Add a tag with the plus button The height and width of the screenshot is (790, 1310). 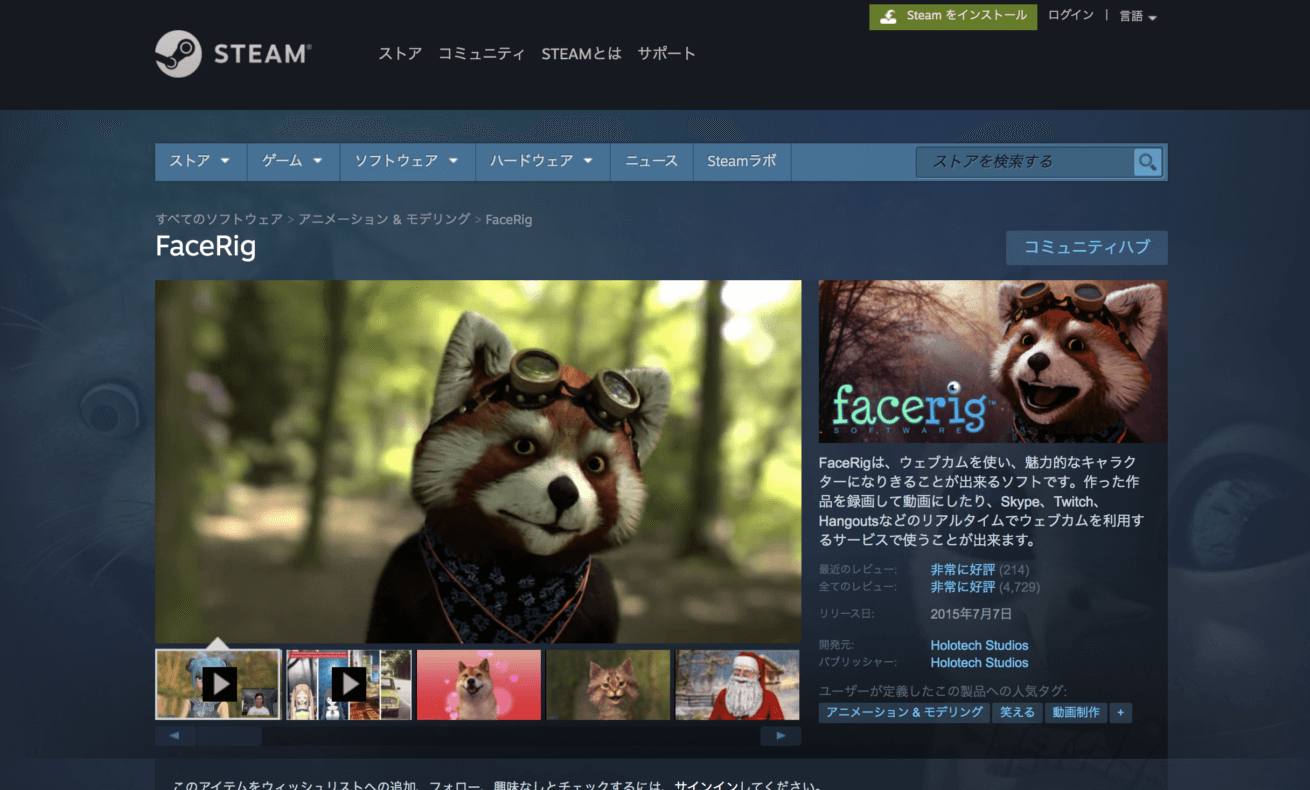[x=1120, y=712]
